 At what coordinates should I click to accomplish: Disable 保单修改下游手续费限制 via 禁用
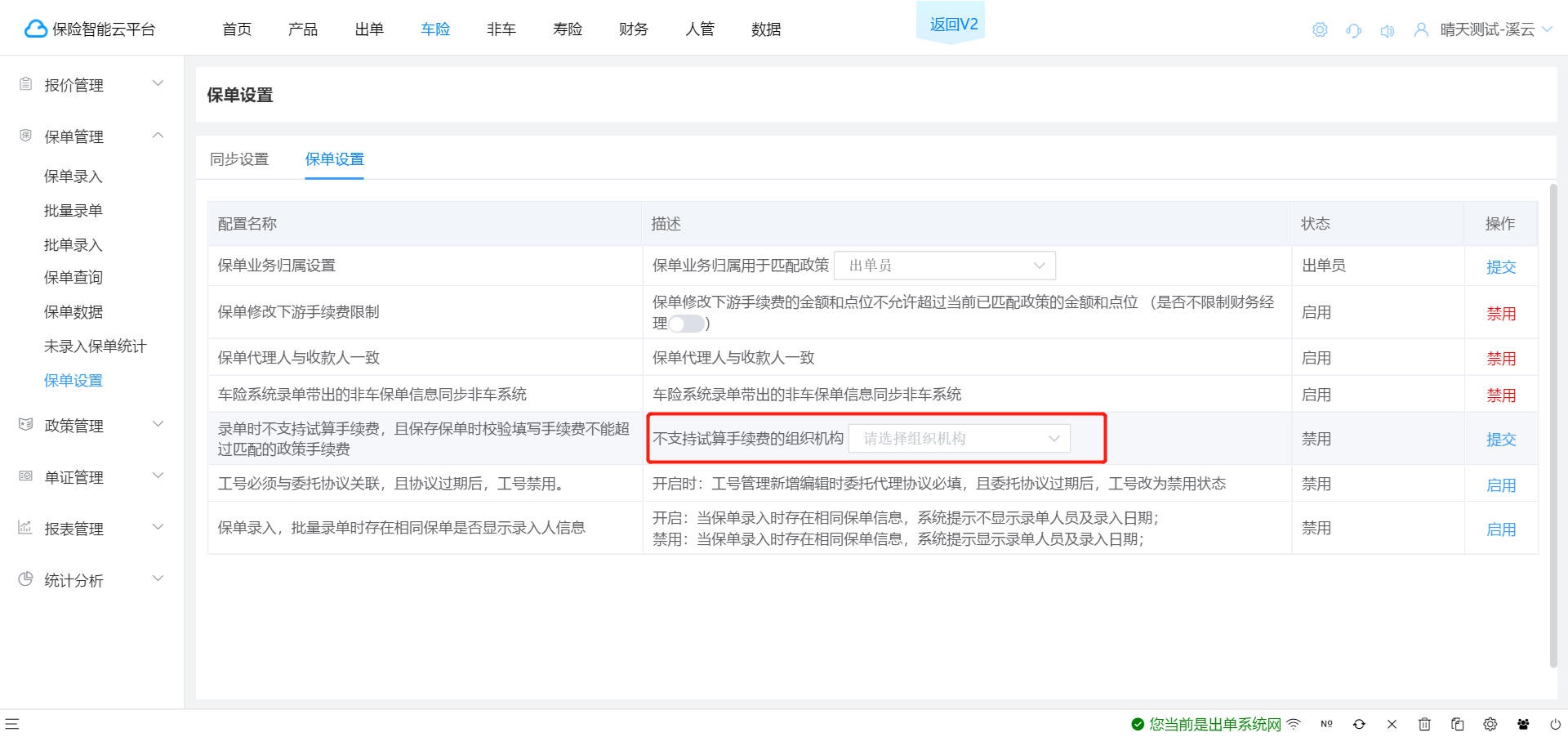(1501, 314)
